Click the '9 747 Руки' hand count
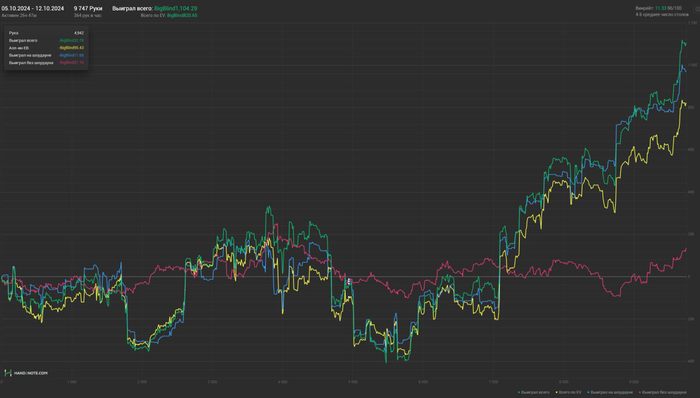700x398 pixels. click(x=88, y=8)
